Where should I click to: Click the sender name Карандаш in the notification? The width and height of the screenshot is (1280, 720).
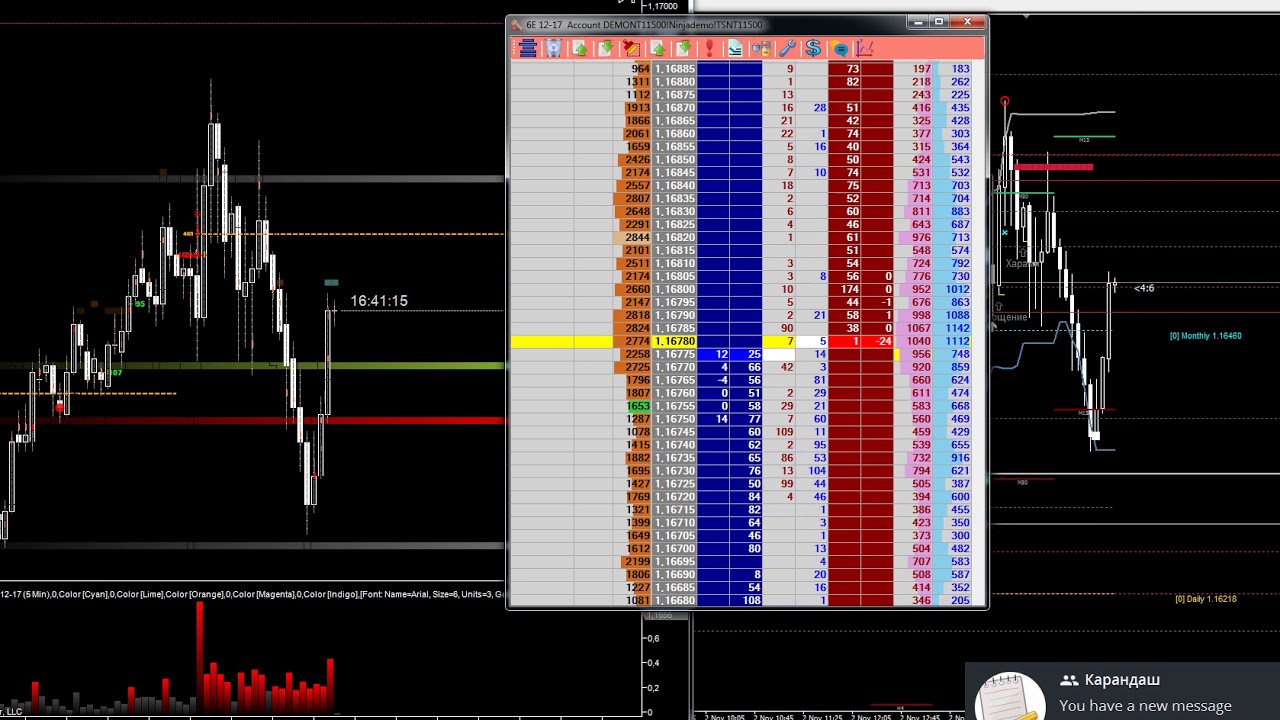click(x=1122, y=680)
